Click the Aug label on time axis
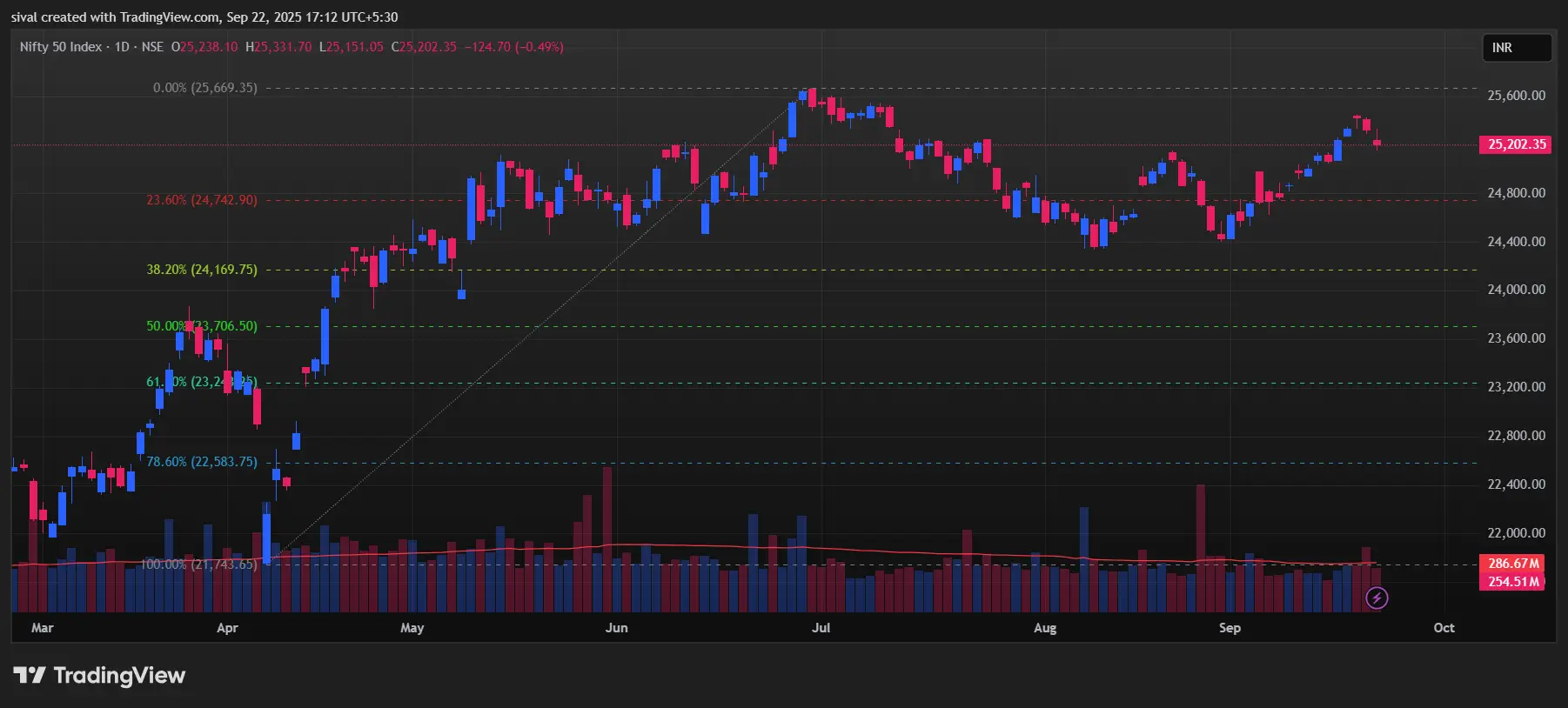Viewport: 1568px width, 708px height. click(x=1045, y=628)
